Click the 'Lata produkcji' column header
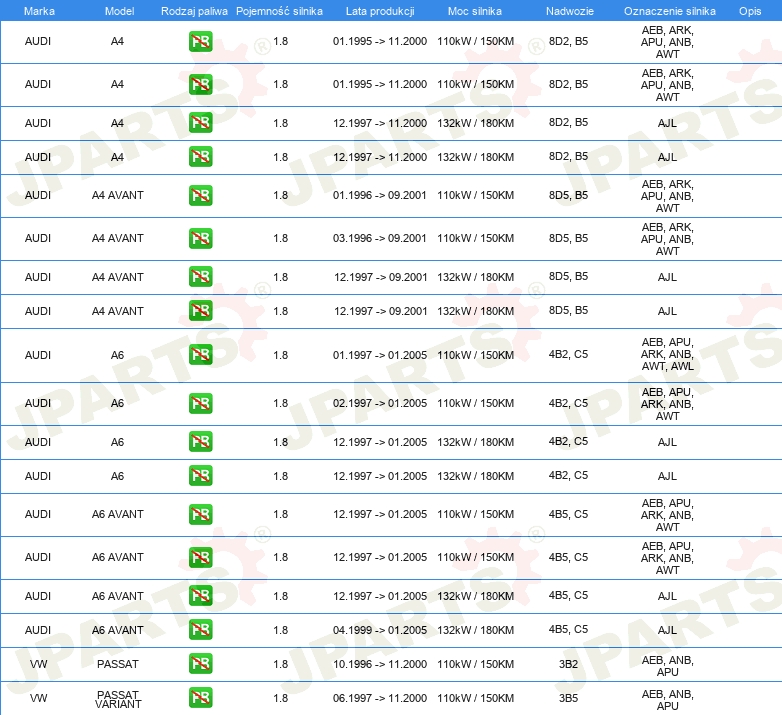 click(x=380, y=11)
